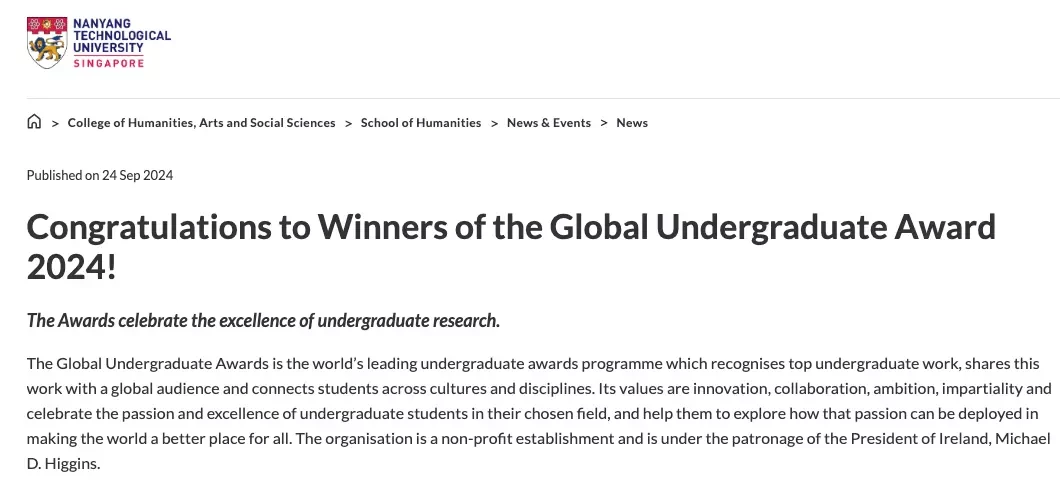Click the pink SINGAPORE text in logo

(x=108, y=63)
